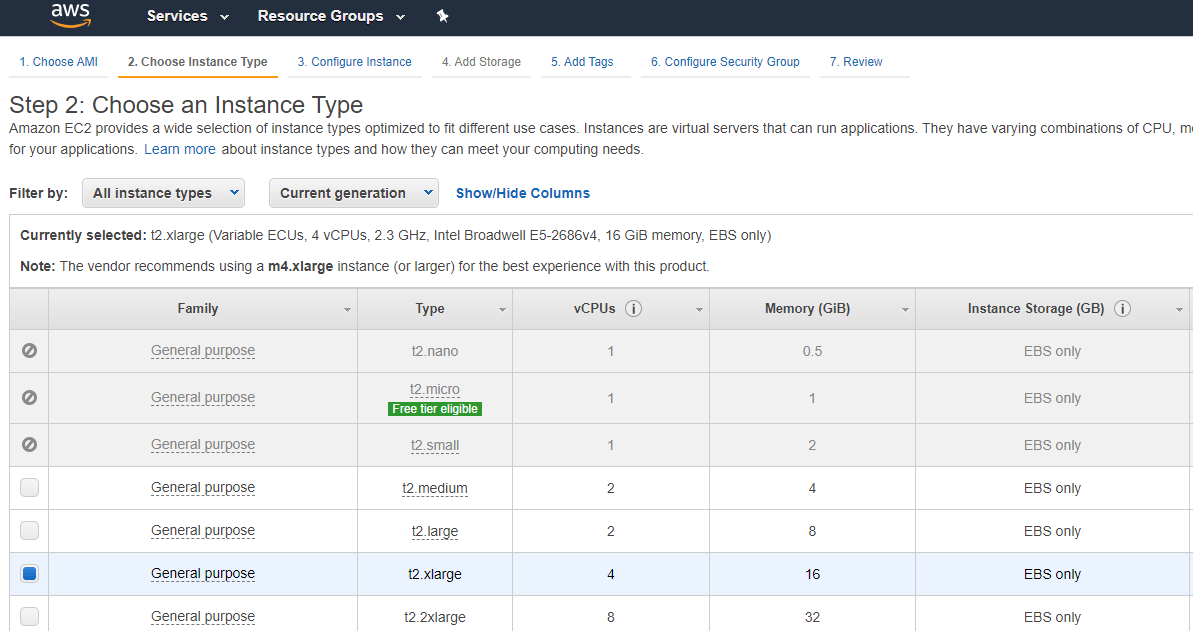The width and height of the screenshot is (1193, 631).
Task: Expand the Instance Storage column sort arrow
Action: pyautogui.click(x=1179, y=310)
